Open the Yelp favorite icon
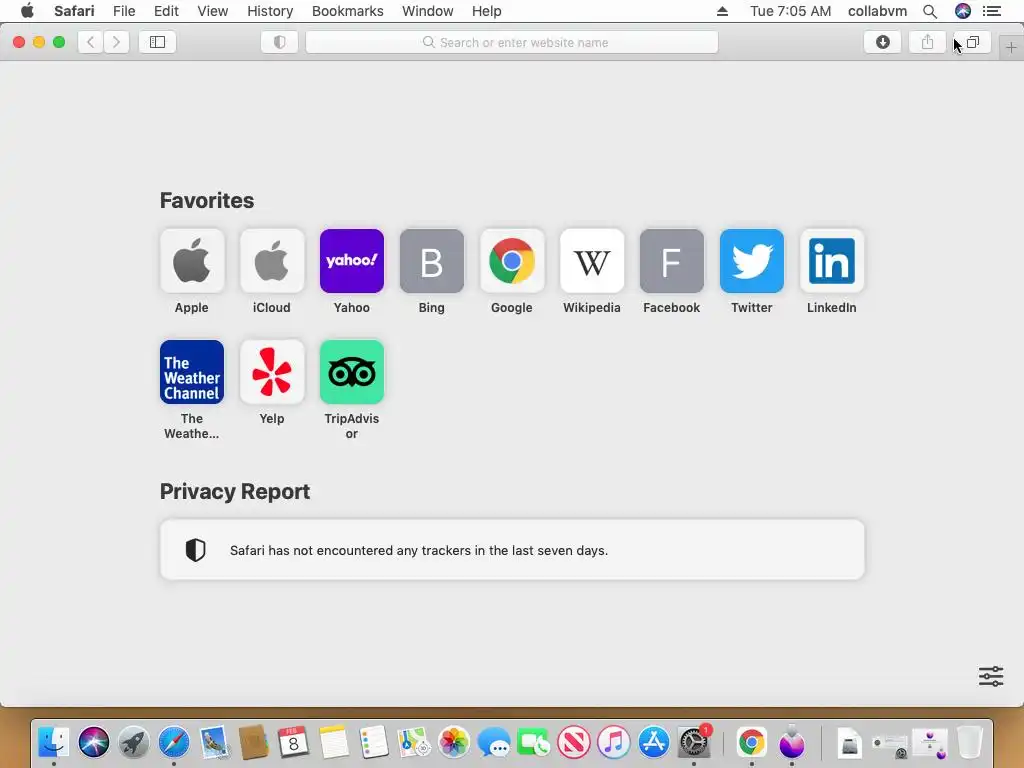The height and width of the screenshot is (768, 1024). click(272, 372)
